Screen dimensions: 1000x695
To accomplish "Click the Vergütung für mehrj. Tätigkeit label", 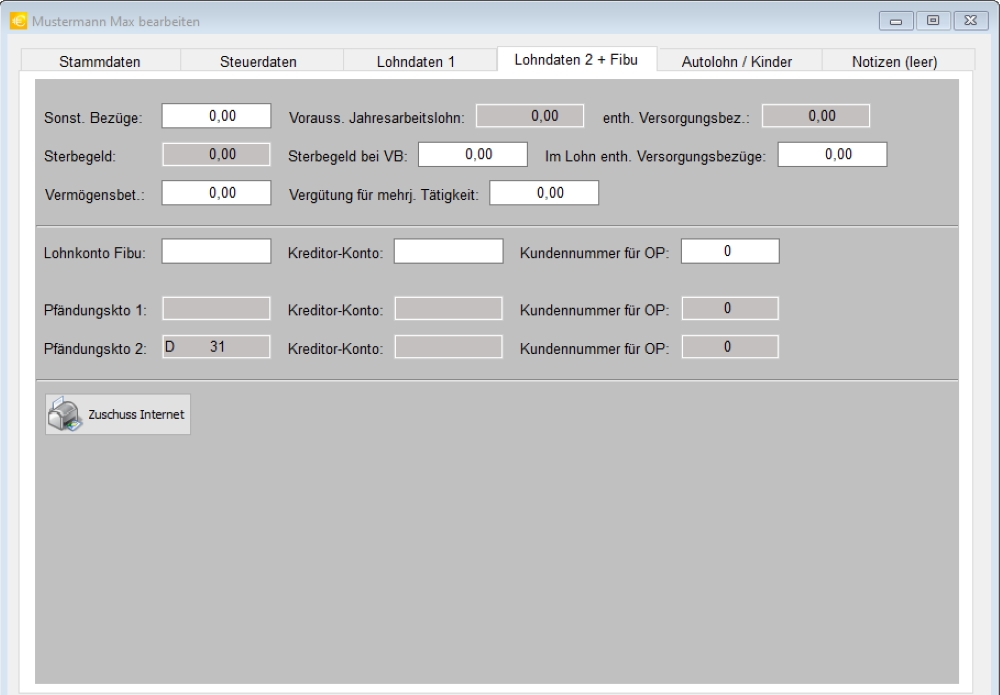I will [x=383, y=195].
